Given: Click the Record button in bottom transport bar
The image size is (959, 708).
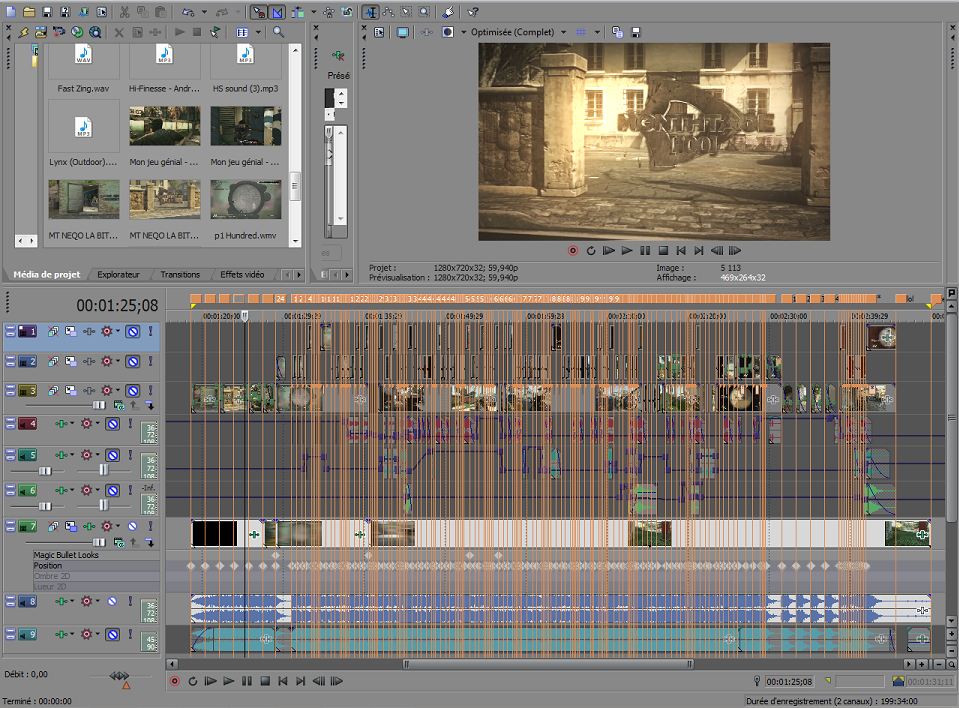Looking at the screenshot, I should tap(174, 681).
